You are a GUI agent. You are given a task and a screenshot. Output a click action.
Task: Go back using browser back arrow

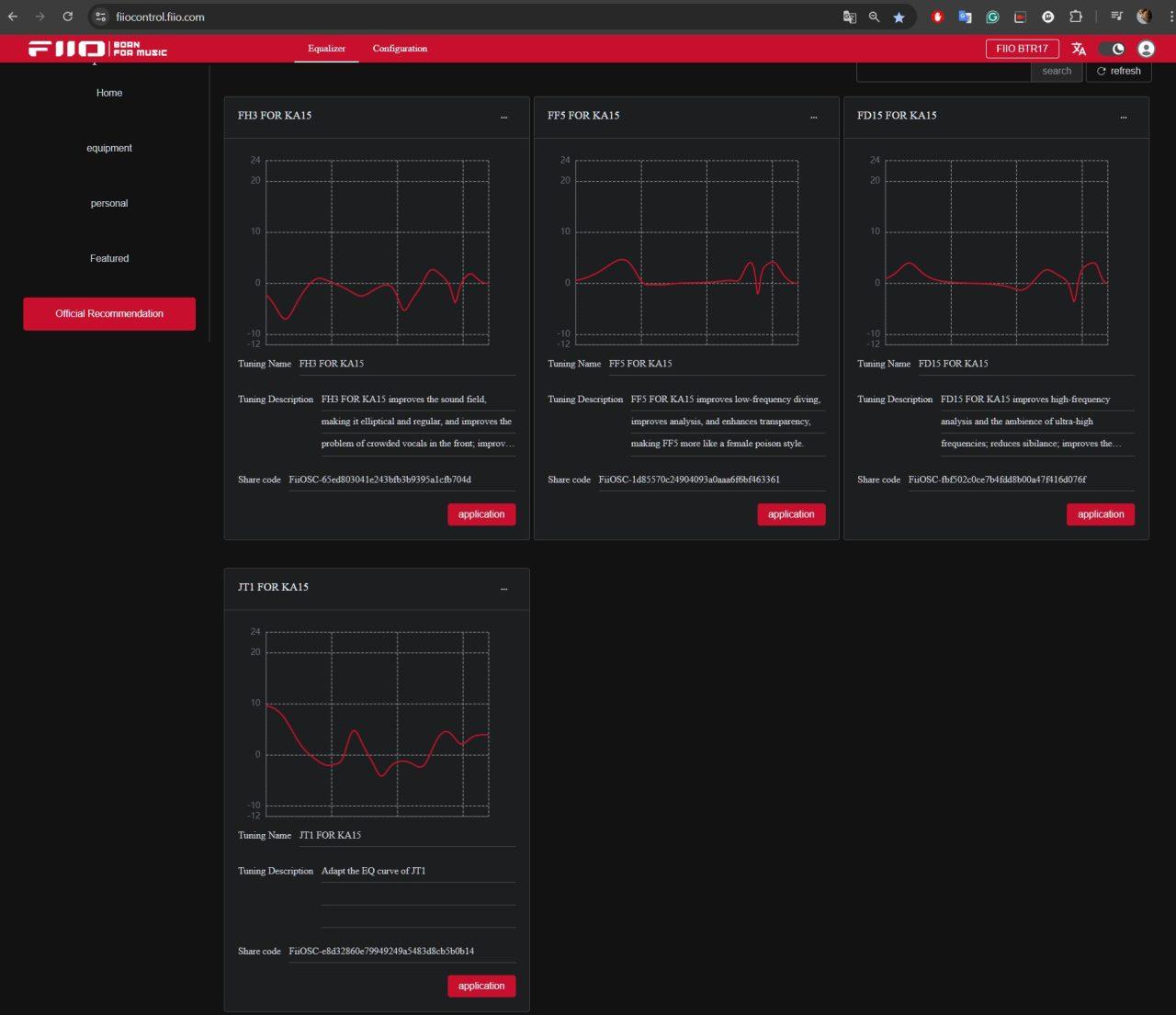(x=13, y=17)
